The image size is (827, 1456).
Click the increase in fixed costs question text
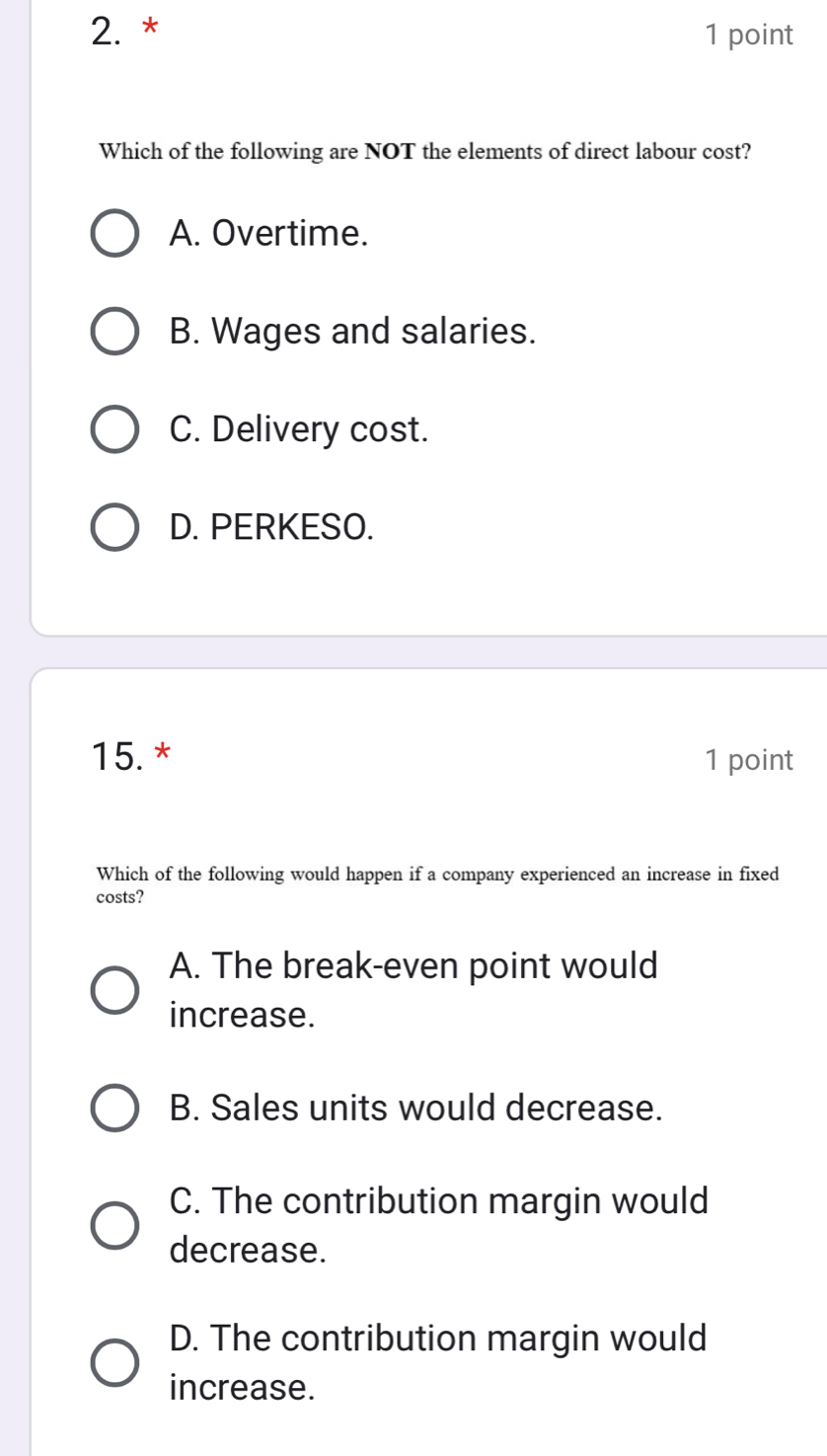(x=438, y=884)
